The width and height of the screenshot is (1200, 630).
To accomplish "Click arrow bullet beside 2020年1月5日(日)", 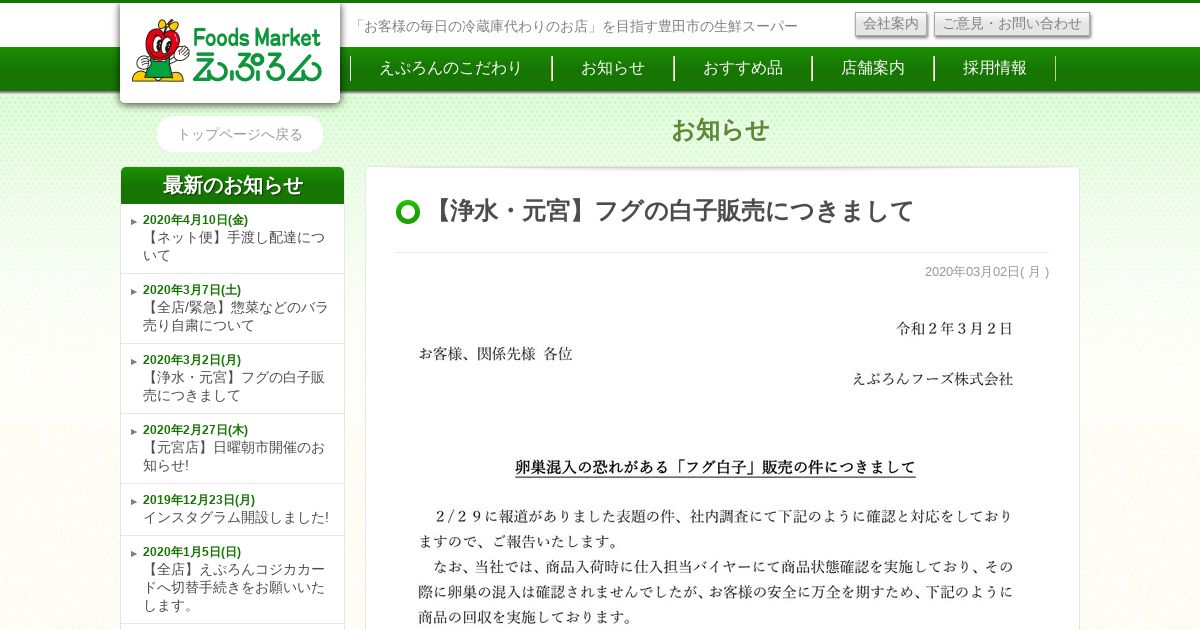I will point(134,553).
